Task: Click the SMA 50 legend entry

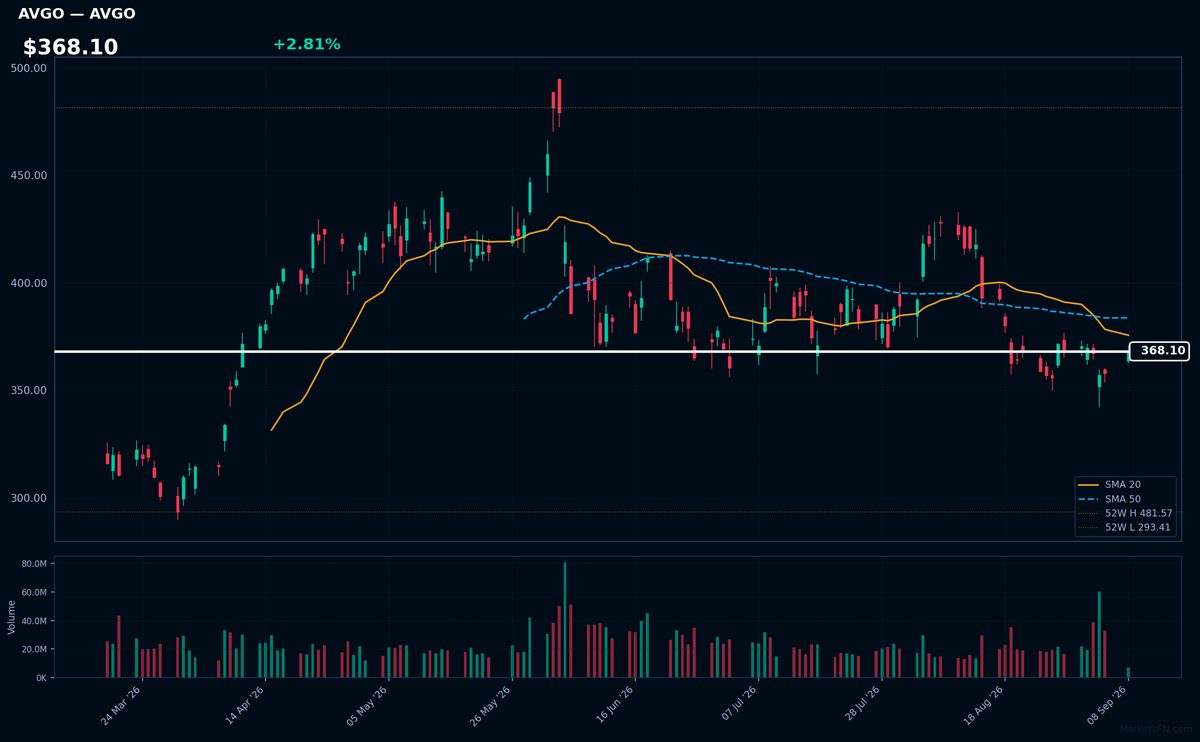Action: pos(1123,498)
